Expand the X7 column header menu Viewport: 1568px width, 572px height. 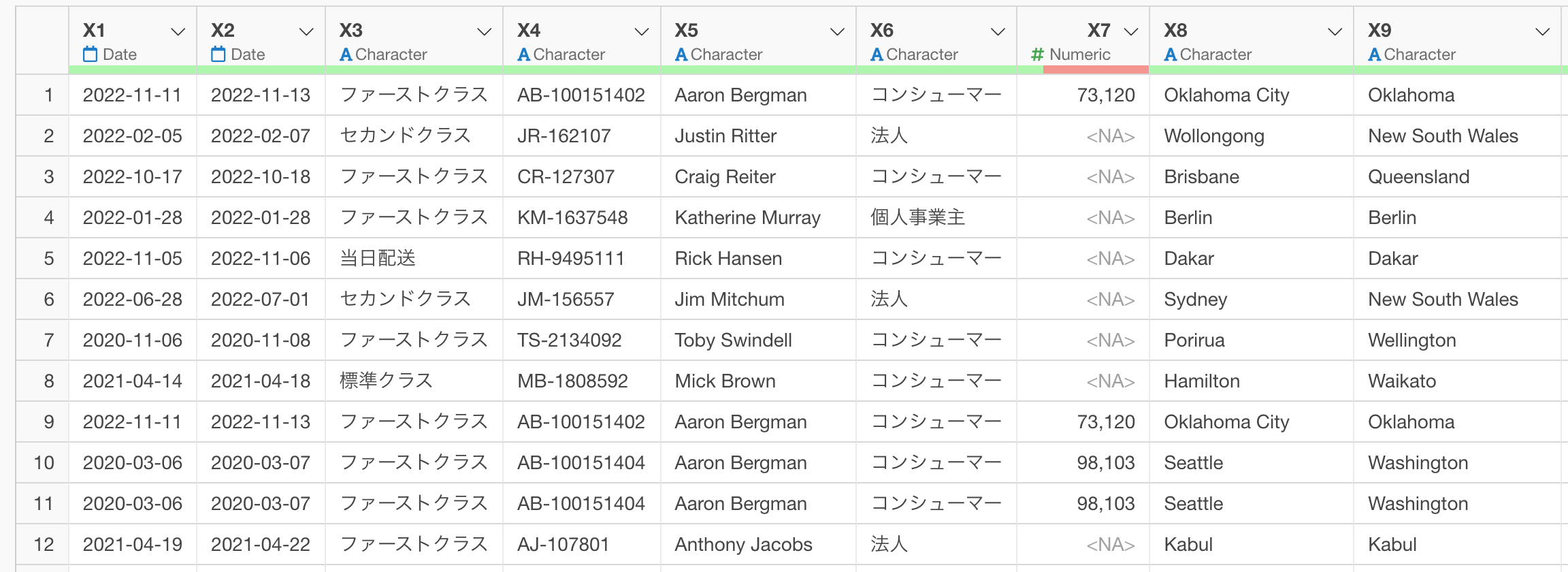pyautogui.click(x=1131, y=31)
